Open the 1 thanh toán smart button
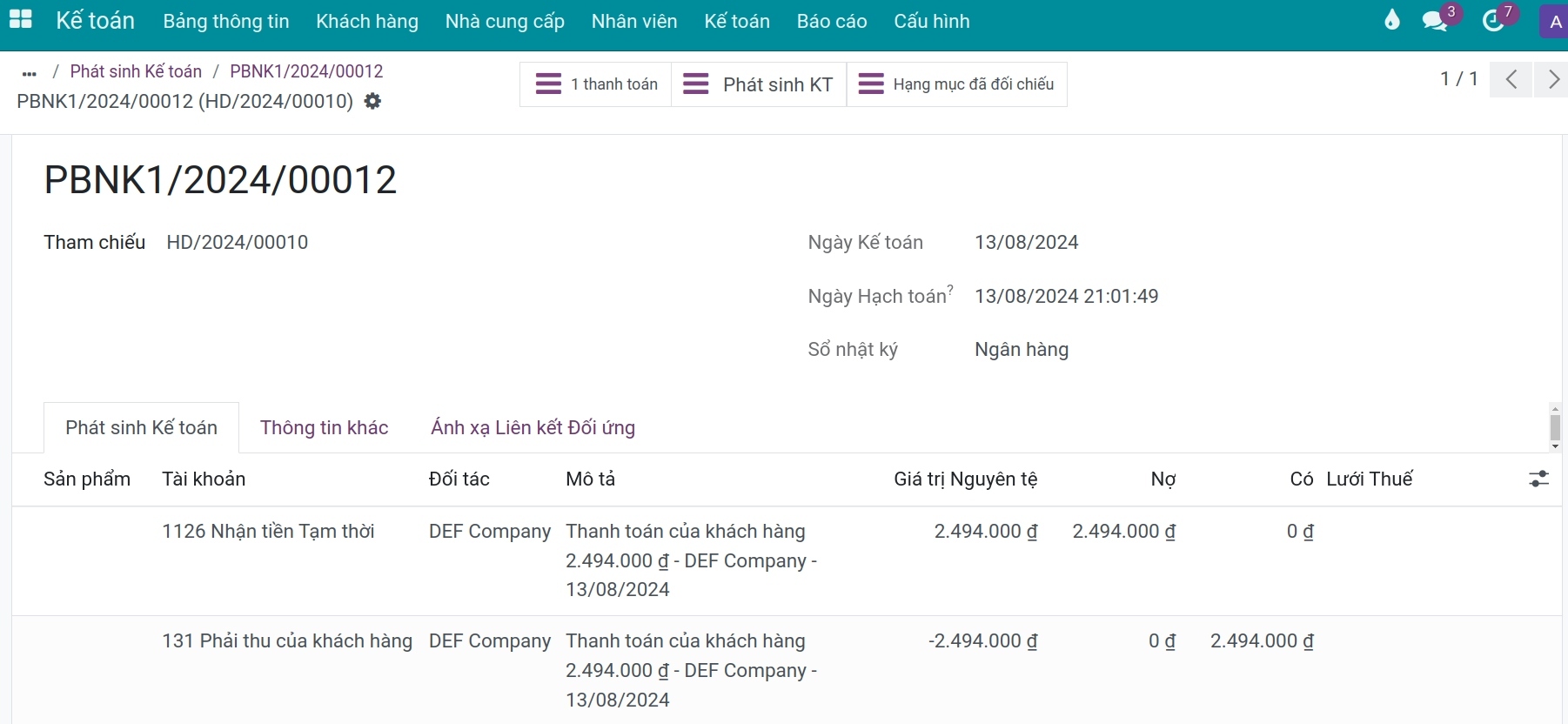 596,84
